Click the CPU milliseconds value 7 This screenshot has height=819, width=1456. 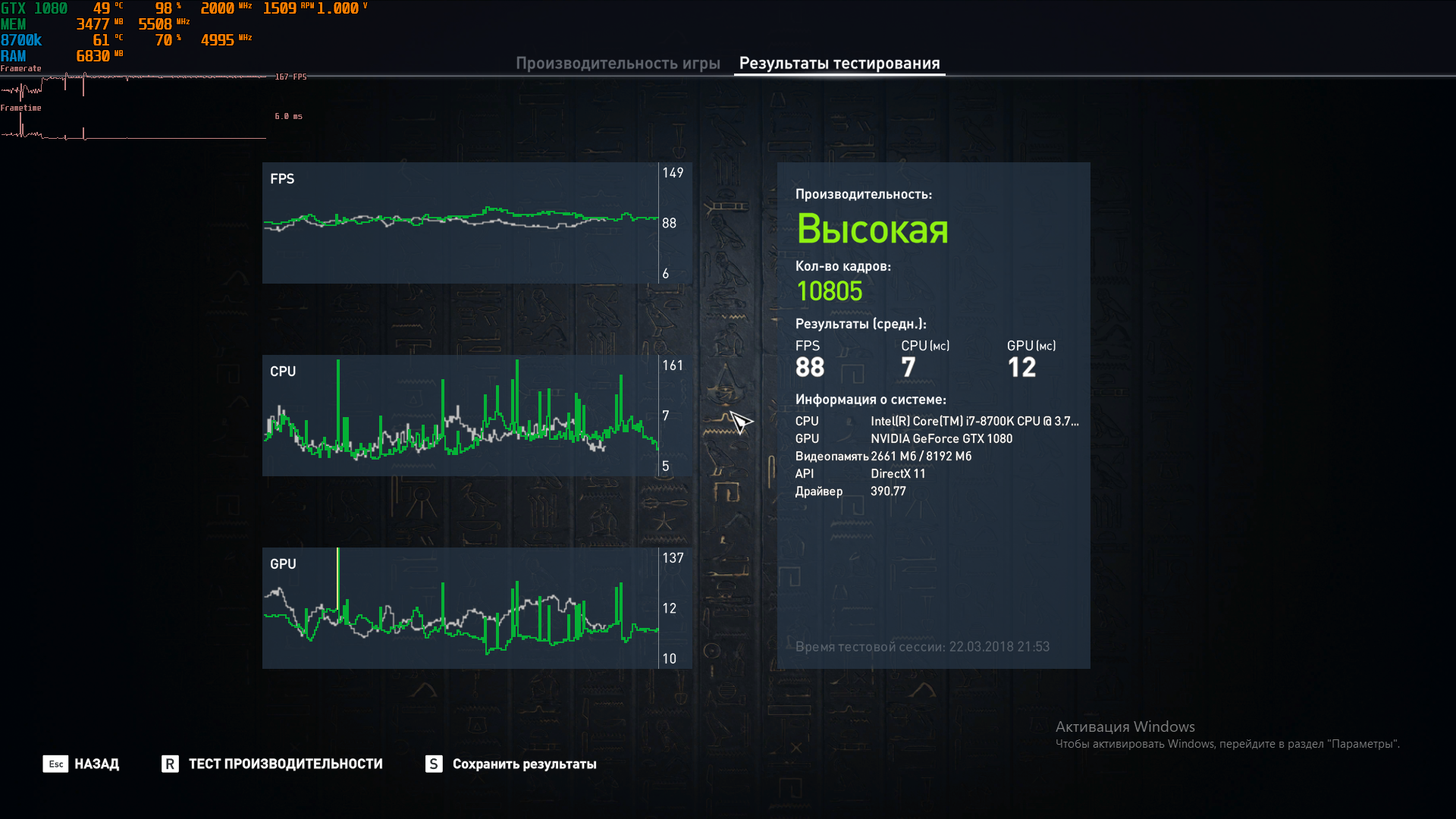(x=908, y=367)
